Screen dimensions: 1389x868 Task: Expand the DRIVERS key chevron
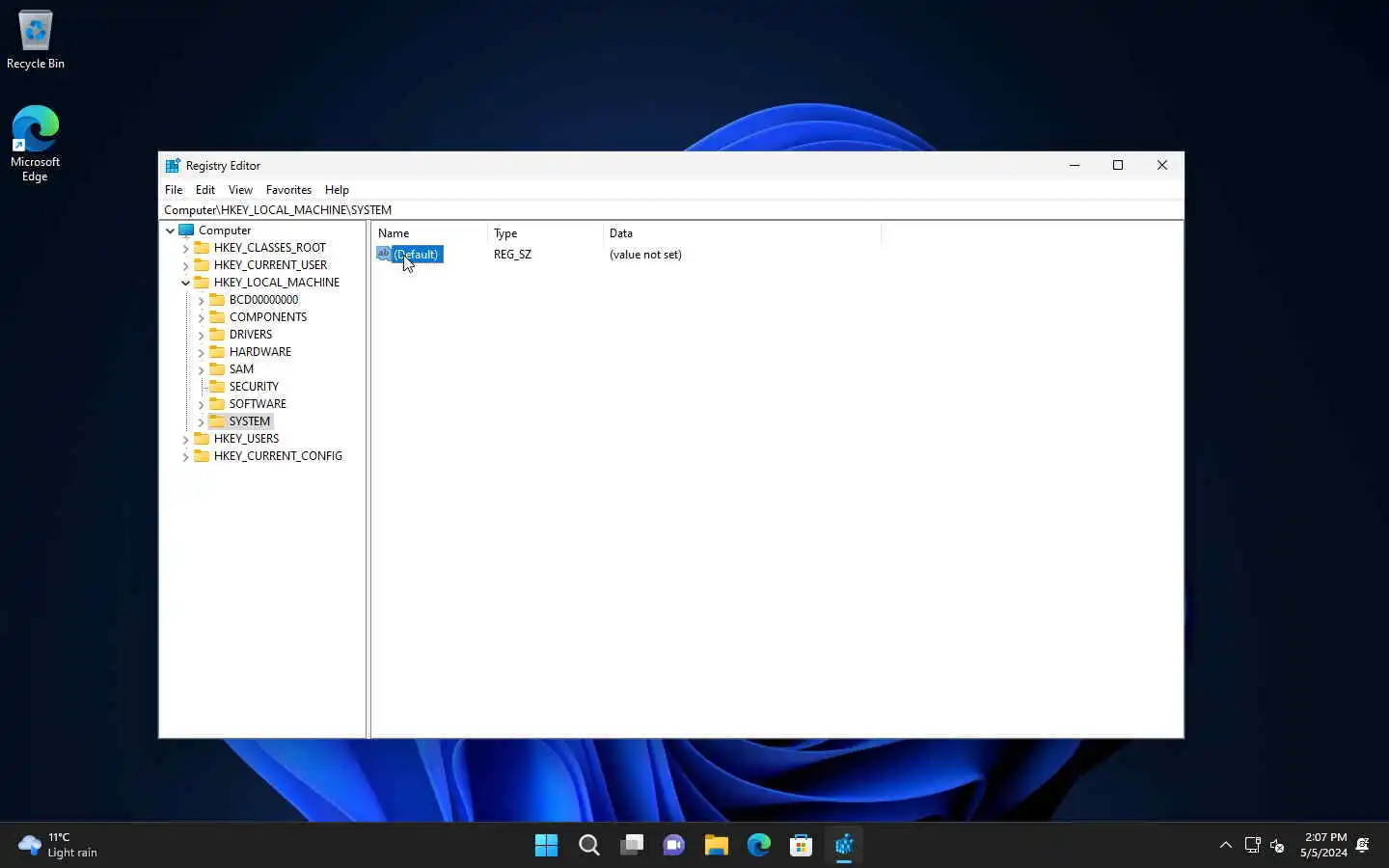pyautogui.click(x=202, y=335)
